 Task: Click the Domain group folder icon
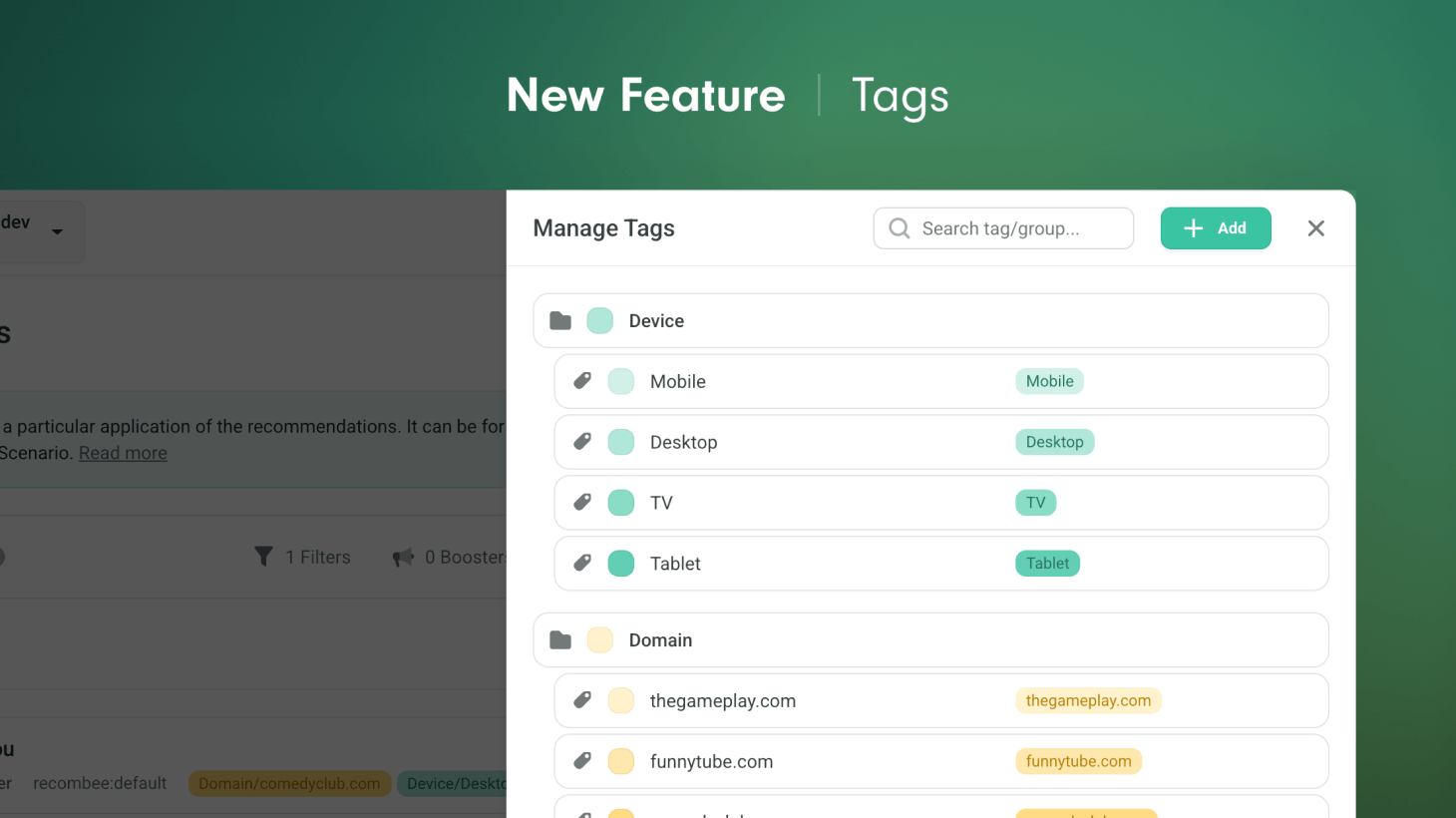(560, 640)
